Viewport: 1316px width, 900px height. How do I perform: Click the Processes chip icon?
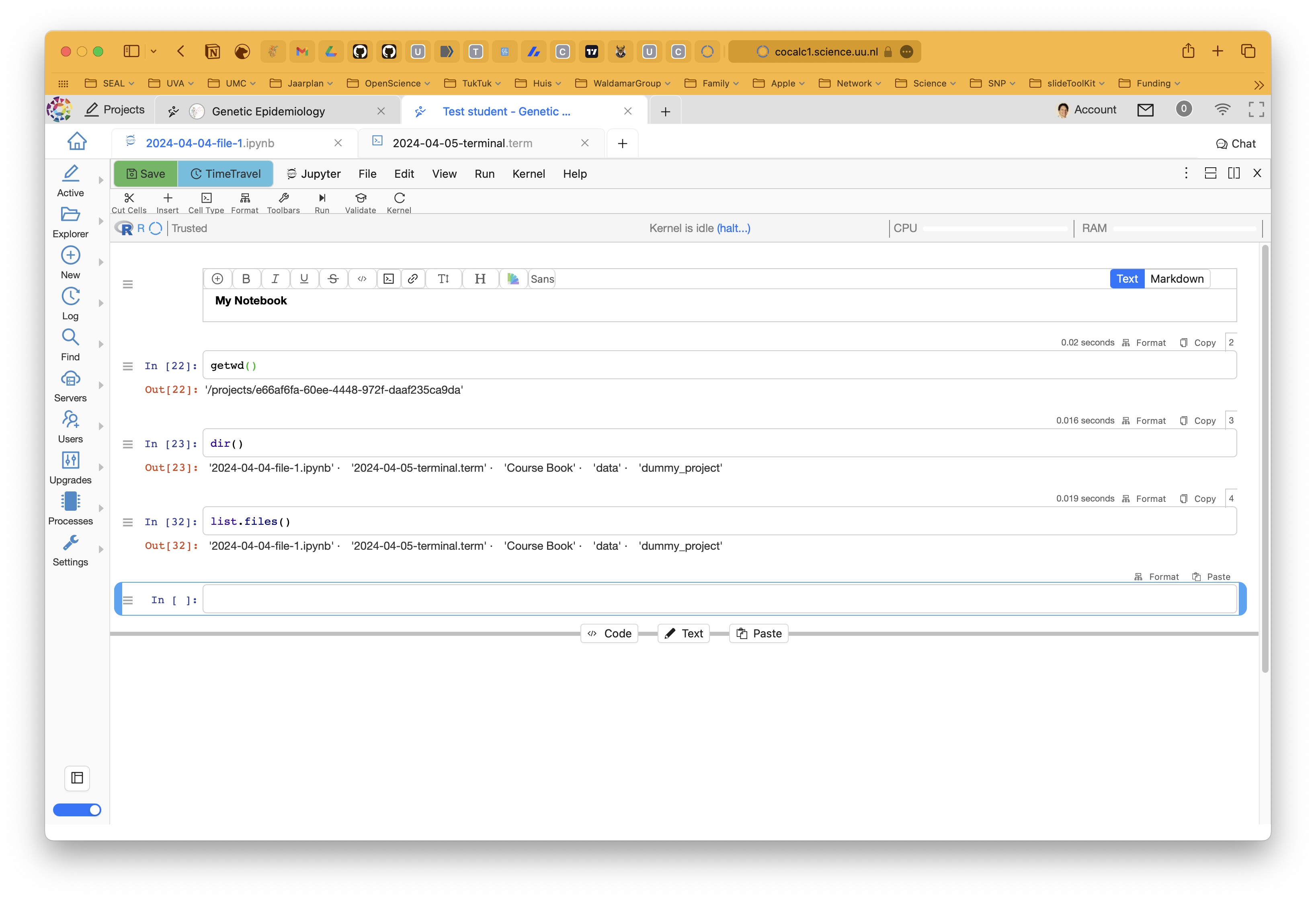pos(70,501)
